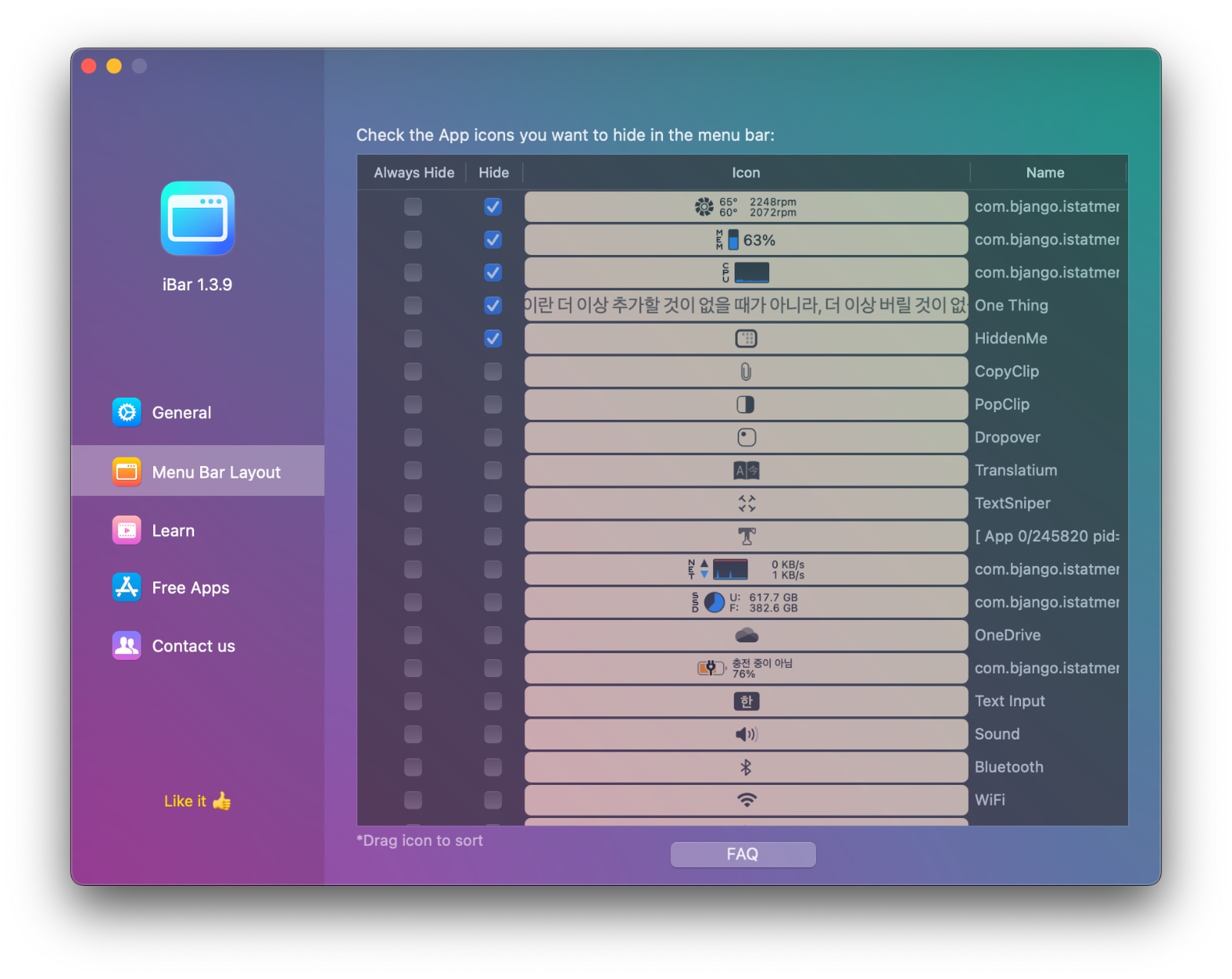1232x979 pixels.
Task: Check Always Hide for Text Input
Action: [x=413, y=701]
